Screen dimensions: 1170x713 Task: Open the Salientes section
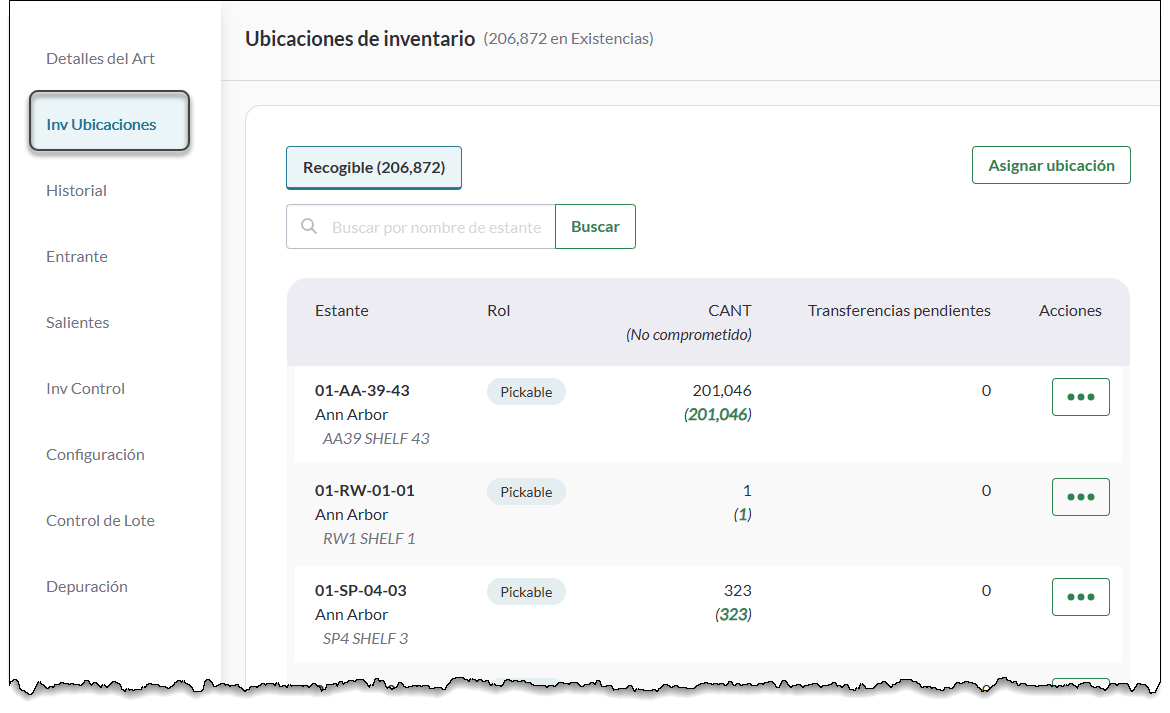pyautogui.click(x=77, y=322)
